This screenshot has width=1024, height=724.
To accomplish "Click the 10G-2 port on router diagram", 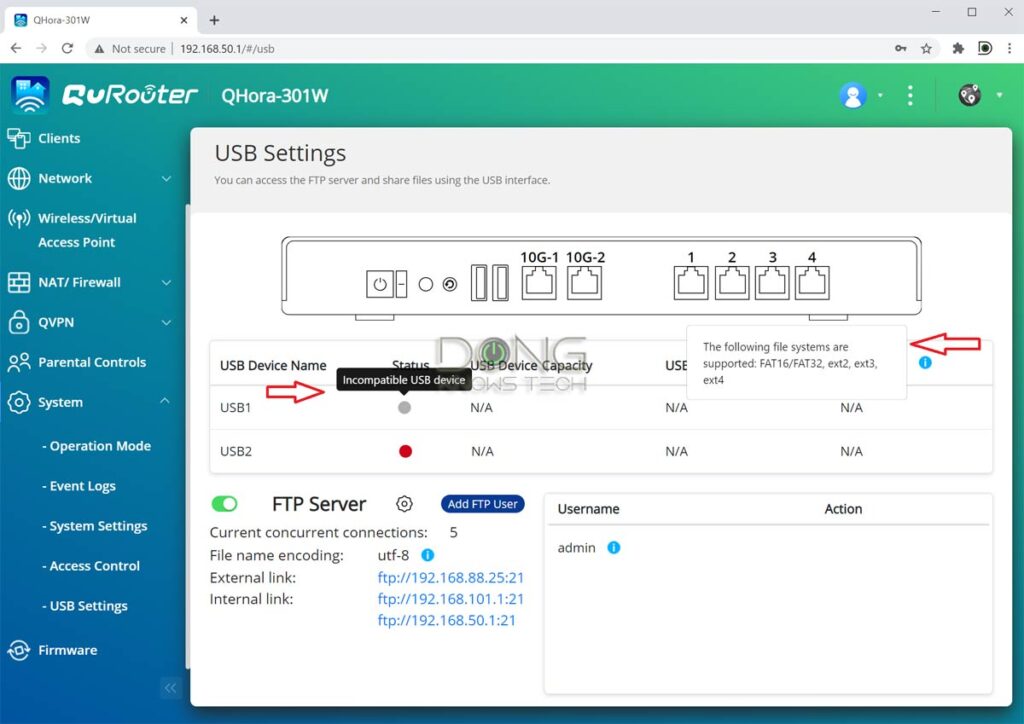I will [x=584, y=283].
